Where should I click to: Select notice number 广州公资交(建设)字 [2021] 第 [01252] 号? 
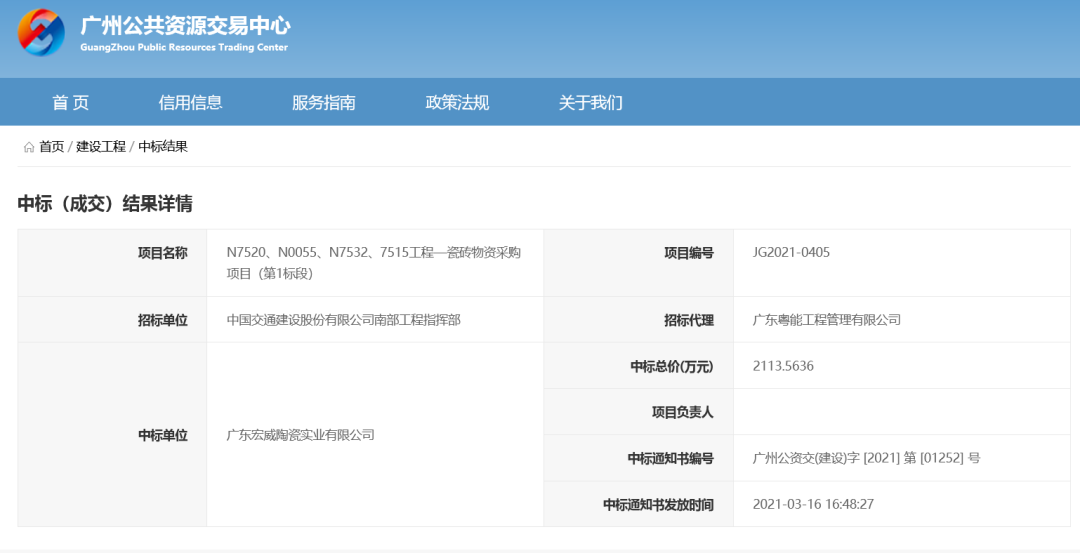tap(866, 458)
